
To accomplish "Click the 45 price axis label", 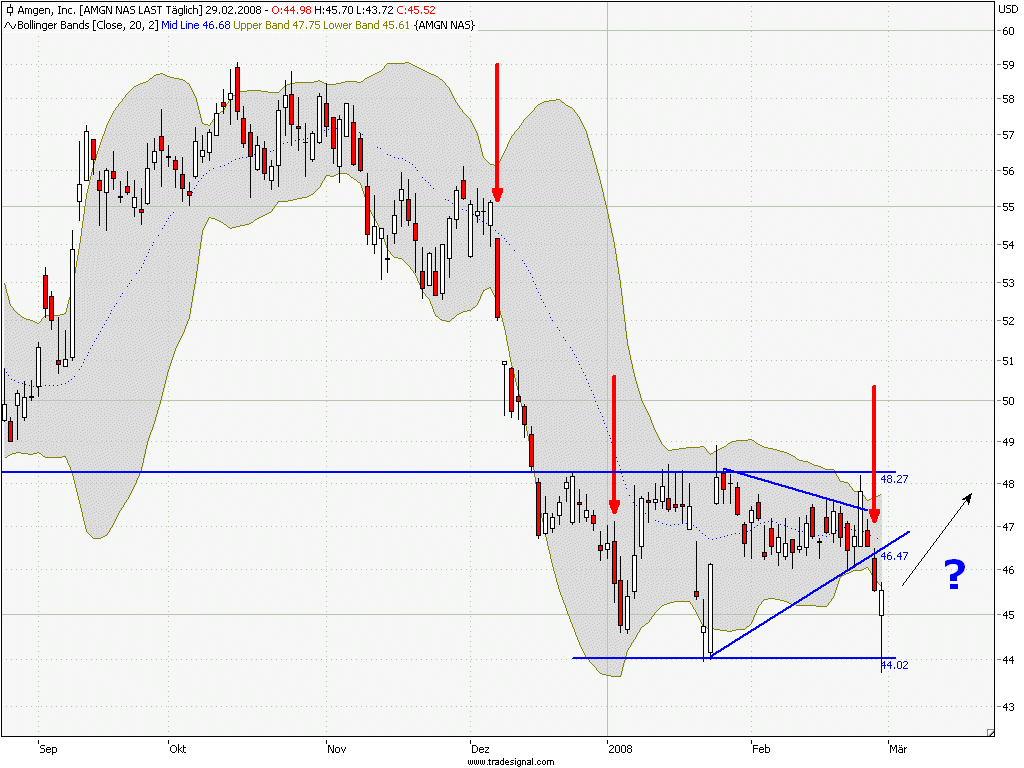I will [1008, 615].
